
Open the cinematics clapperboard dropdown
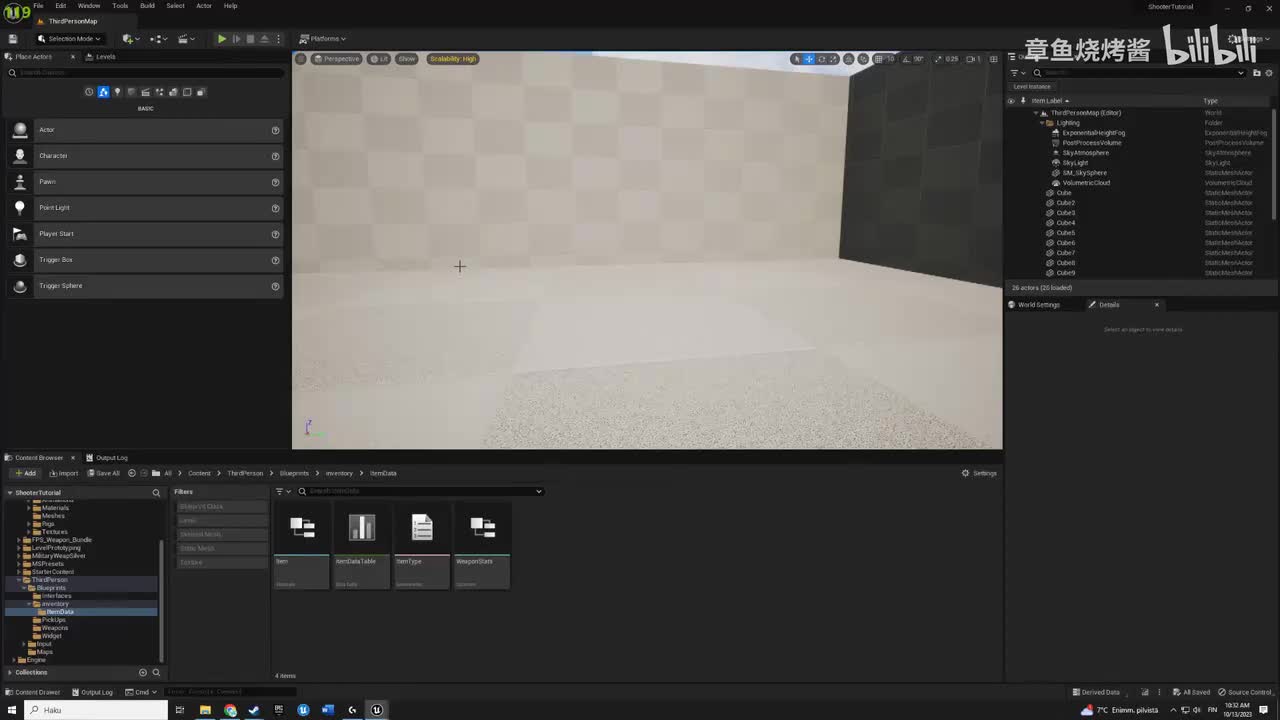pyautogui.click(x=186, y=39)
